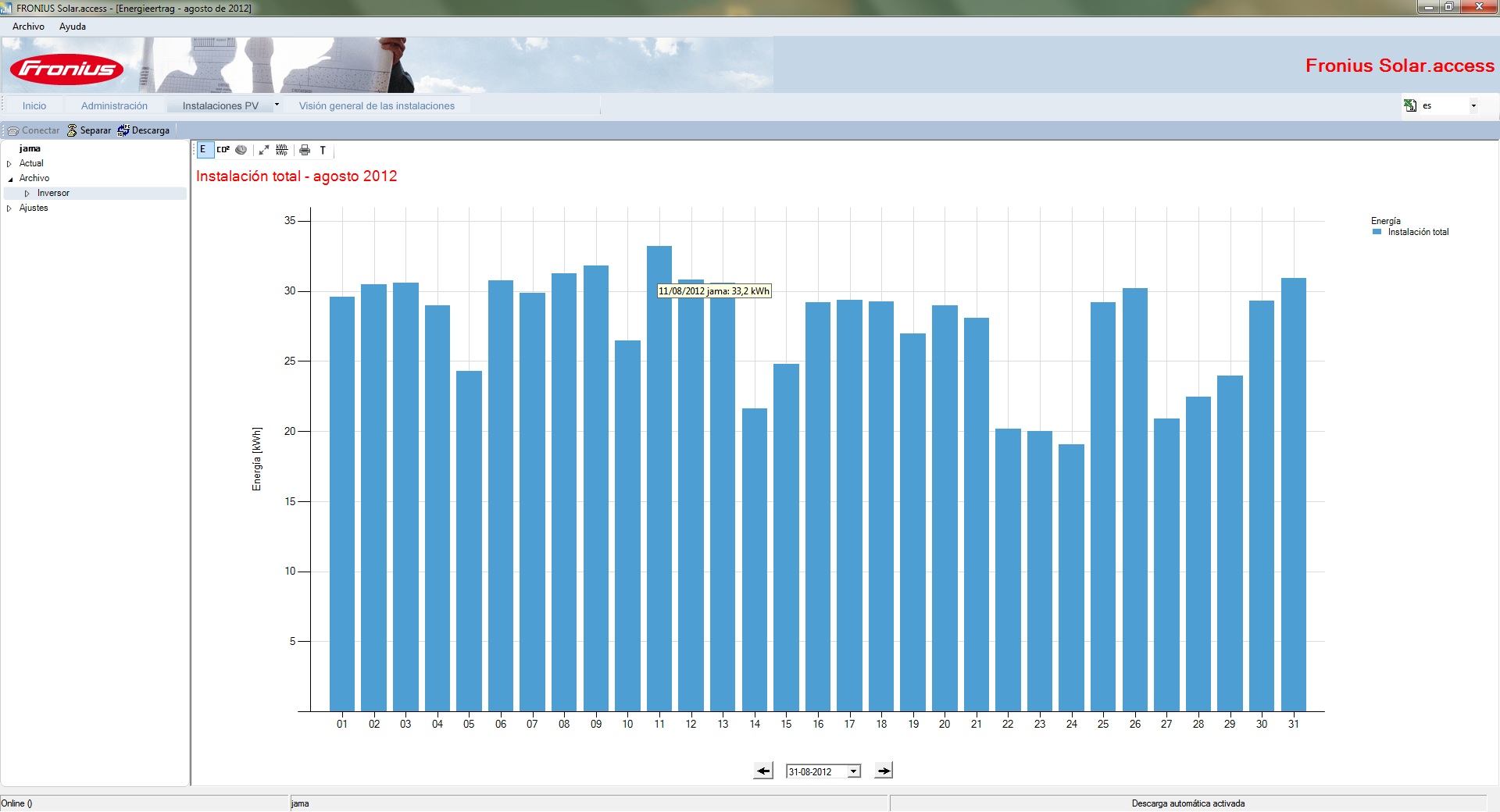Go to the Inicio tab

(34, 106)
